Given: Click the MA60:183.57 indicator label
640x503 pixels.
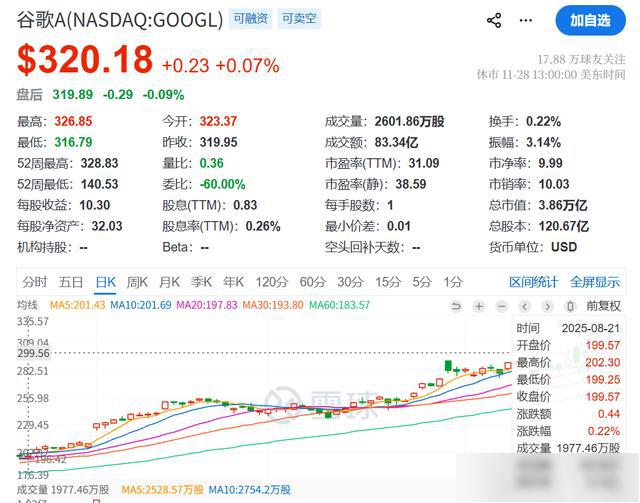Looking at the screenshot, I should pos(340,305).
